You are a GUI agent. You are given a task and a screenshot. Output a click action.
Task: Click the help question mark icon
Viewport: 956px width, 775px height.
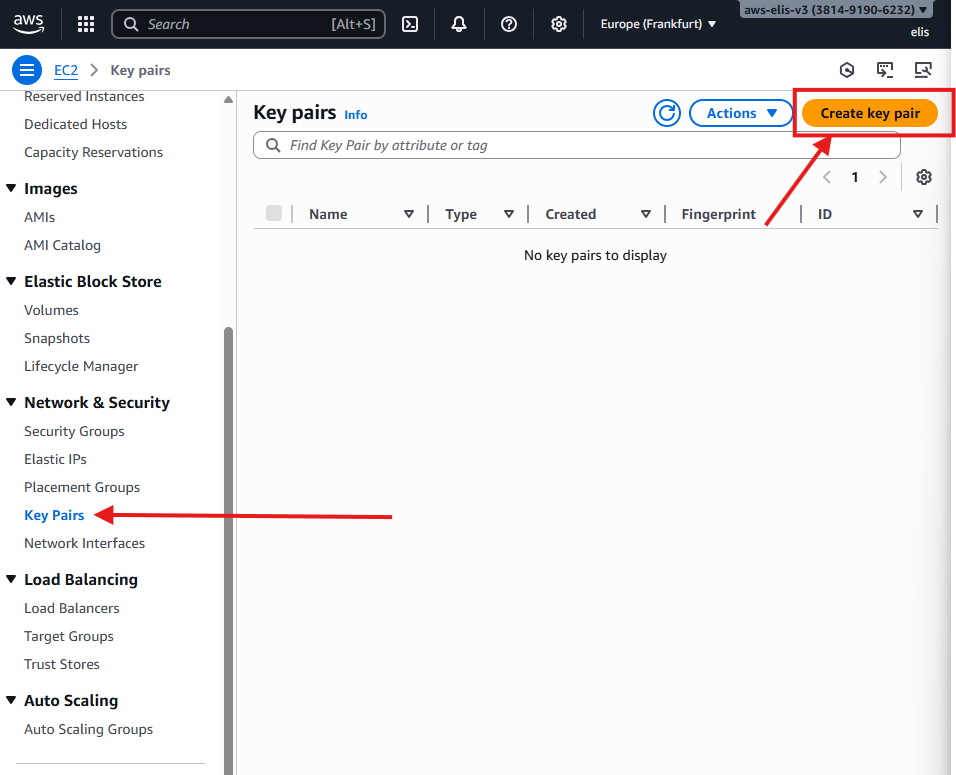(509, 24)
